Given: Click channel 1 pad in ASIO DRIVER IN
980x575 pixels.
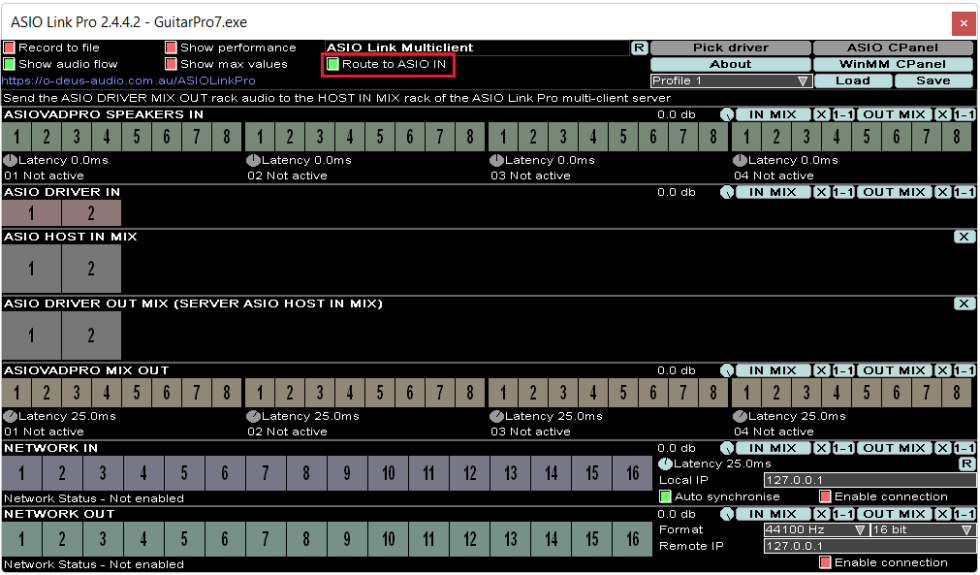Looking at the screenshot, I should [31, 212].
